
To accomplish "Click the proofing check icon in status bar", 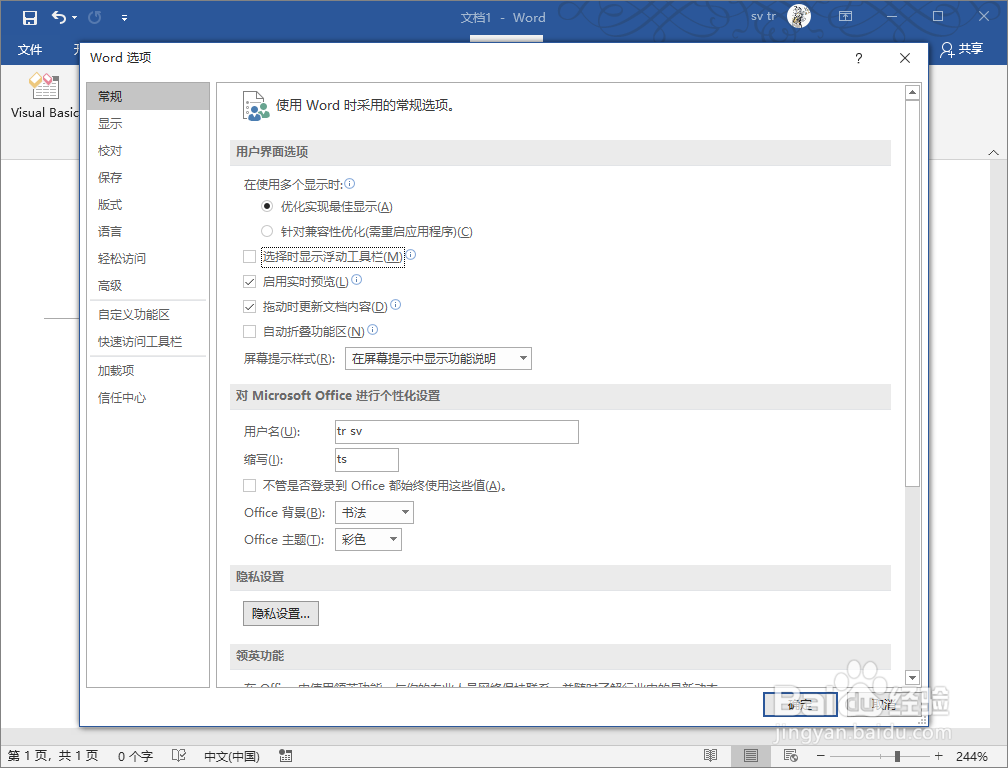I will pyautogui.click(x=179, y=756).
